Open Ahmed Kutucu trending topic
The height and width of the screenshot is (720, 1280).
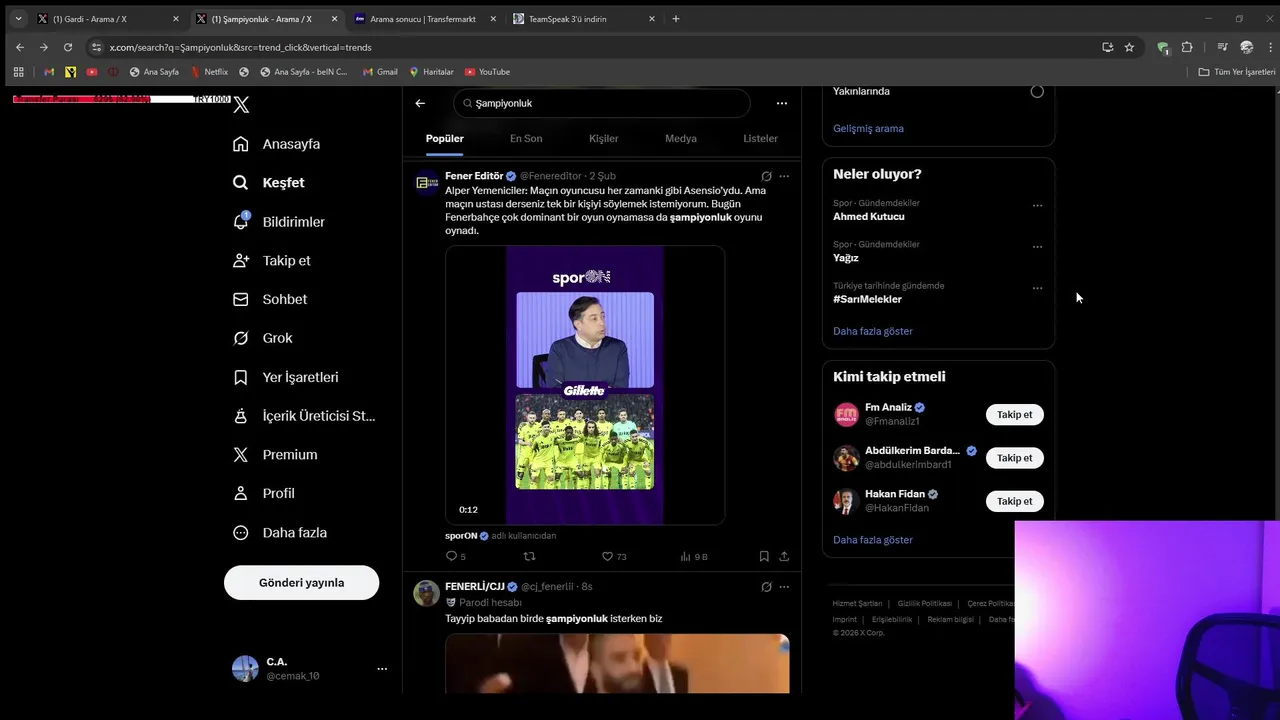[x=869, y=217]
